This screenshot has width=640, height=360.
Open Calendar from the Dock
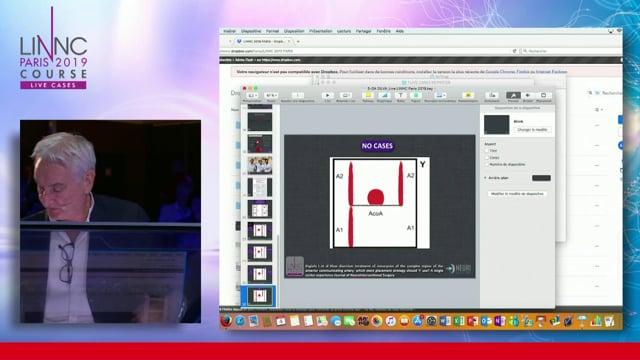point(281,321)
